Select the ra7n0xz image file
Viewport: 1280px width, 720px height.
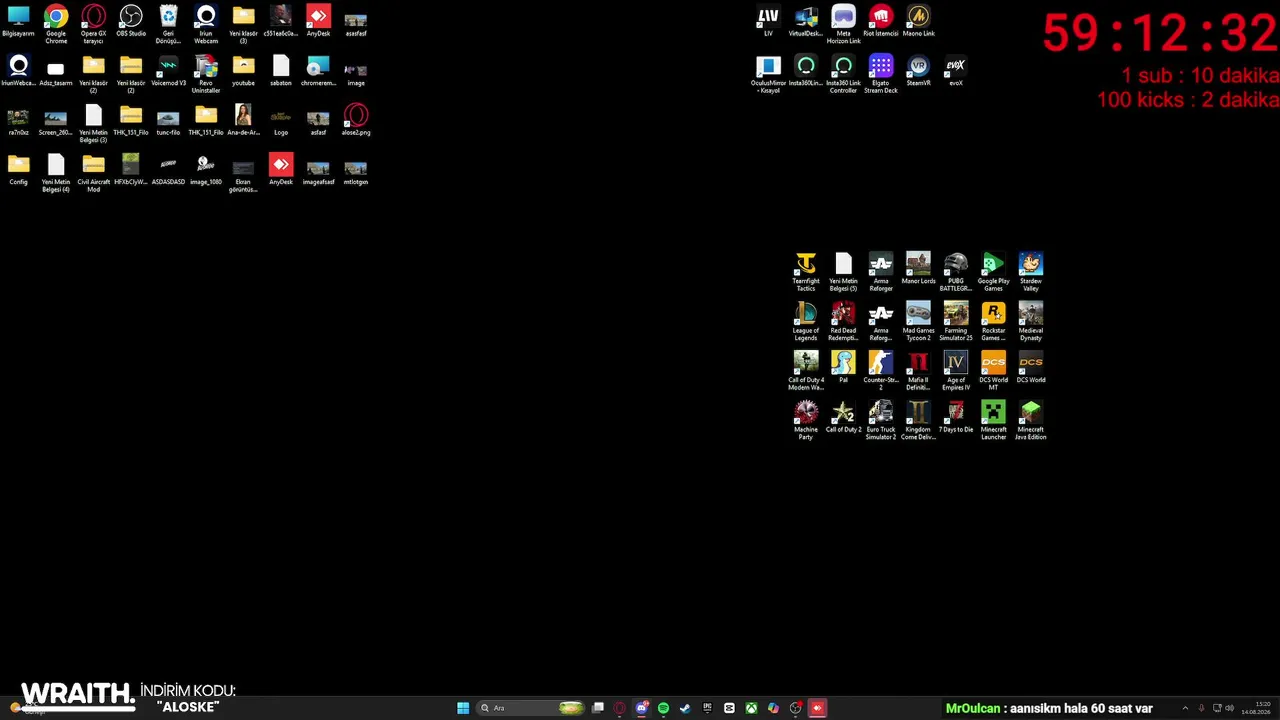click(x=18, y=120)
